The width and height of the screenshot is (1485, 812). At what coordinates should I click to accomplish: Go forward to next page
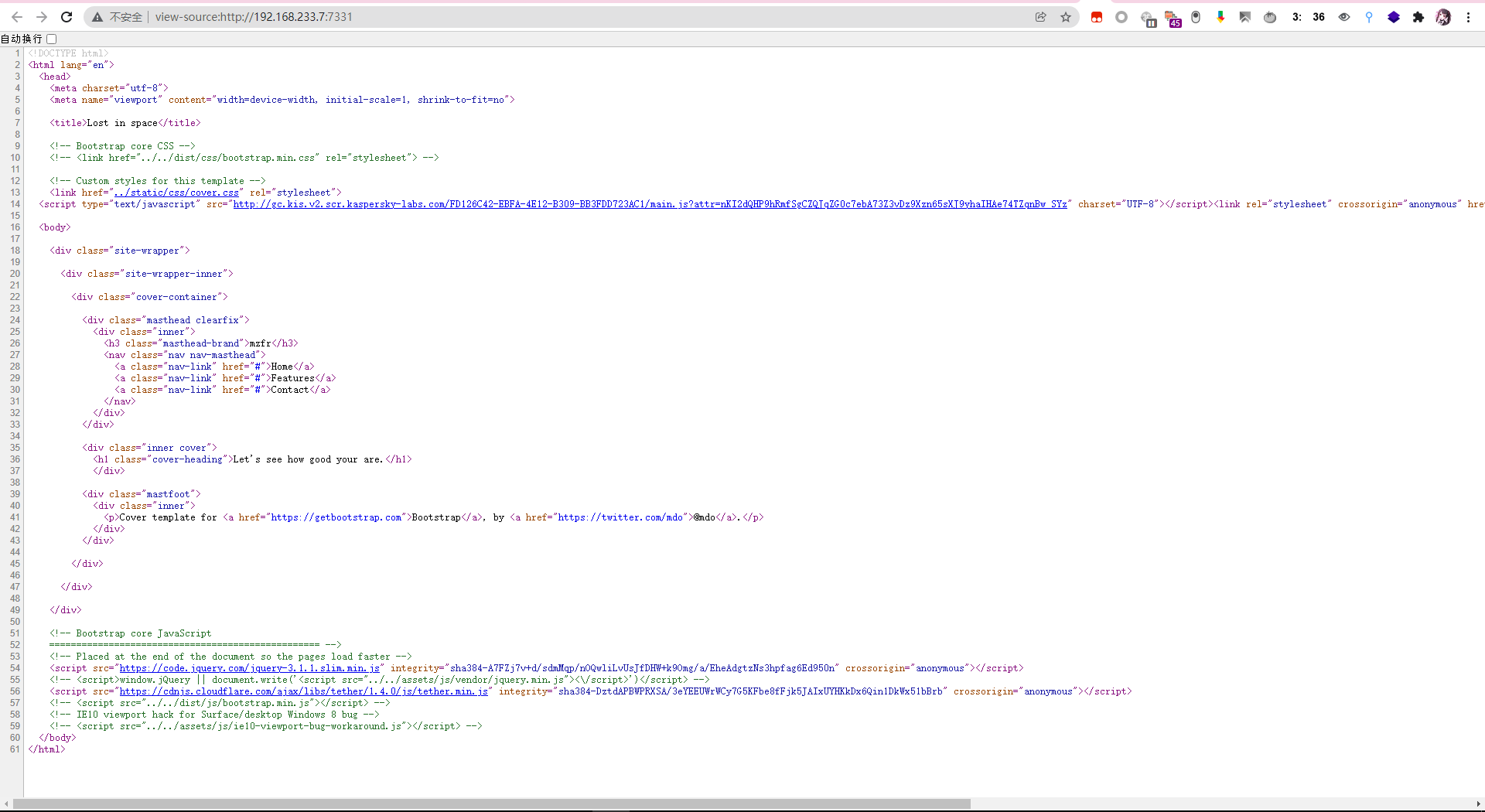click(x=42, y=17)
